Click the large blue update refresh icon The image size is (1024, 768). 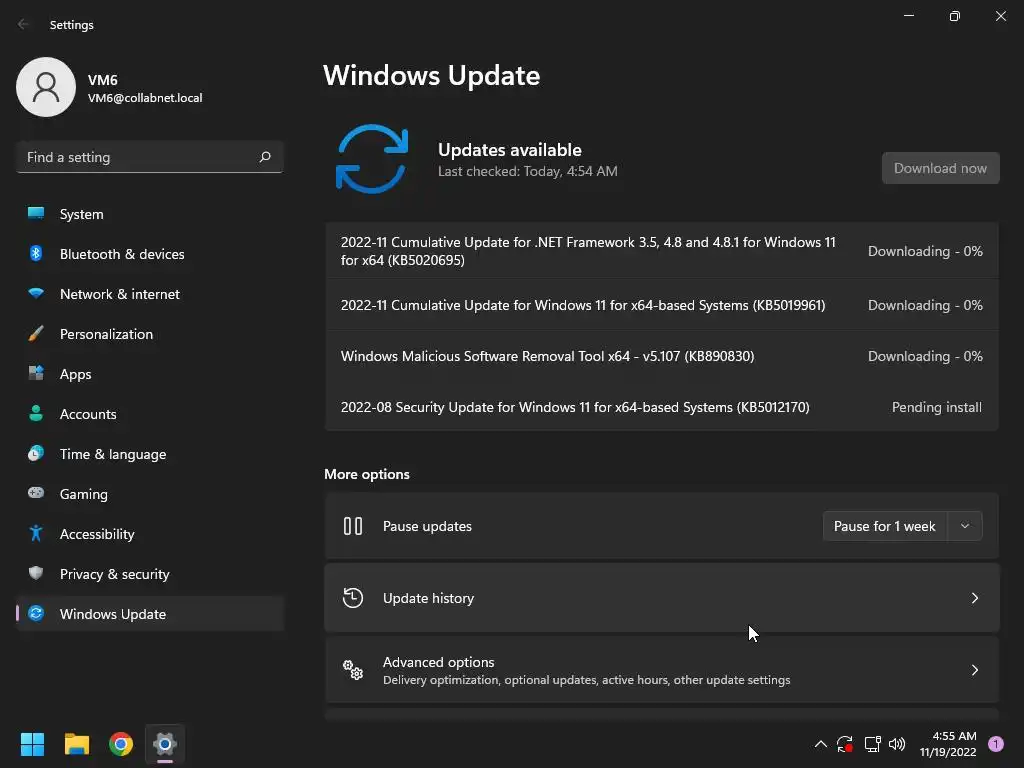[x=372, y=159]
